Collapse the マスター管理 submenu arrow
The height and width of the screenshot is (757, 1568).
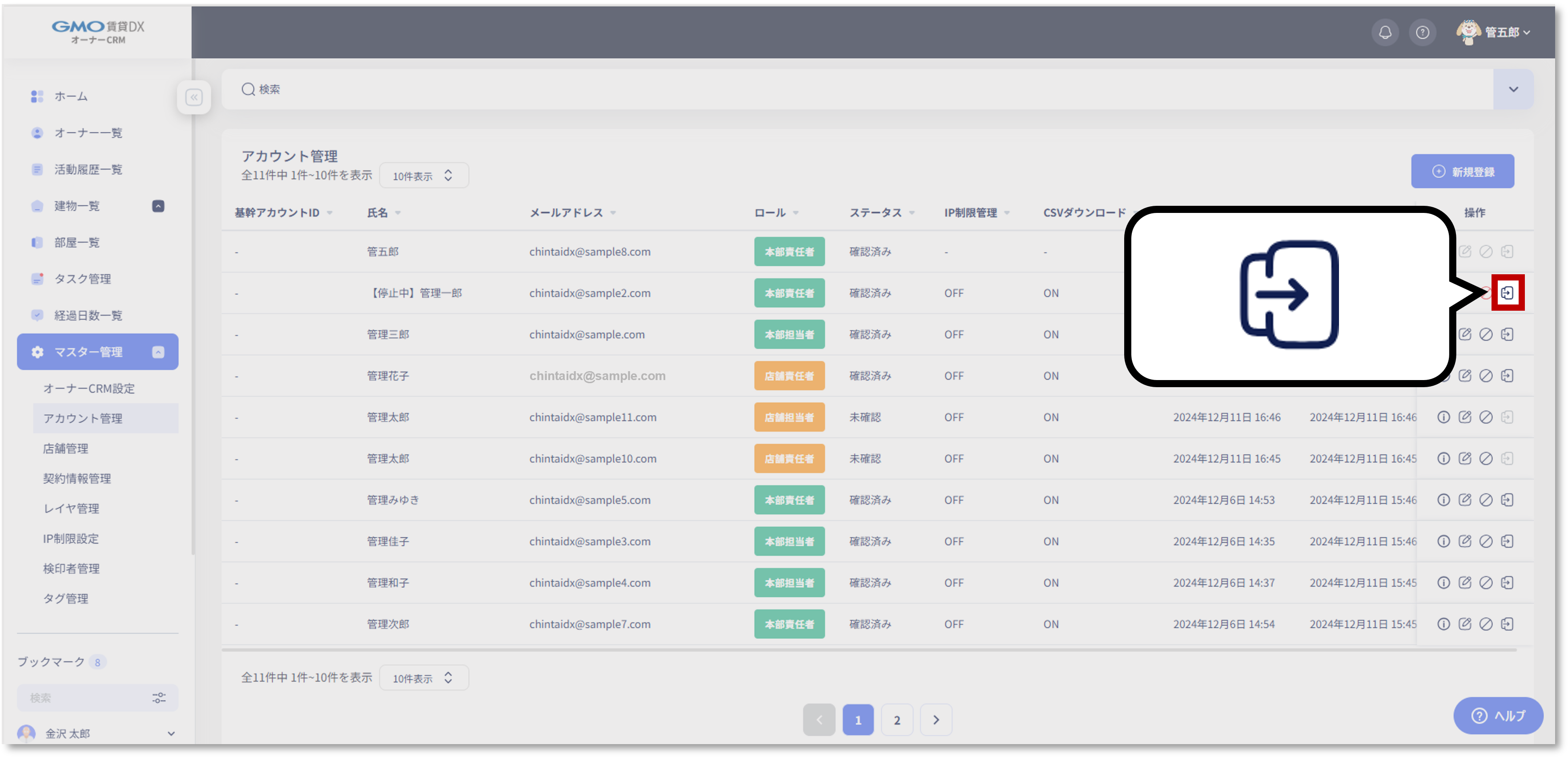158,352
